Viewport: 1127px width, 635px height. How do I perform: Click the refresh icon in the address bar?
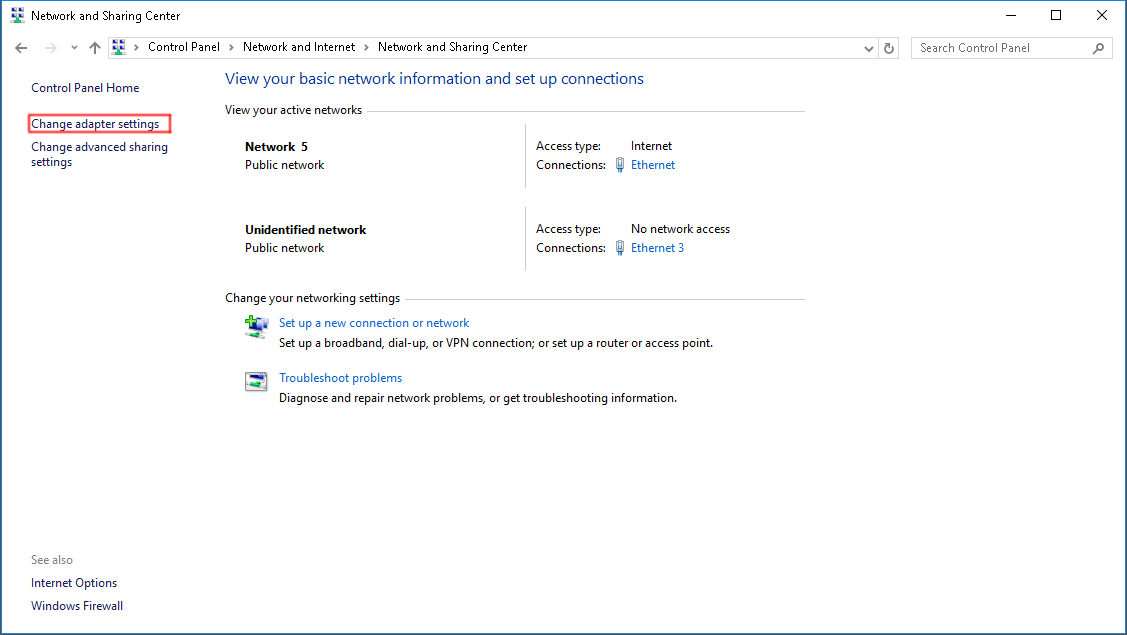888,47
